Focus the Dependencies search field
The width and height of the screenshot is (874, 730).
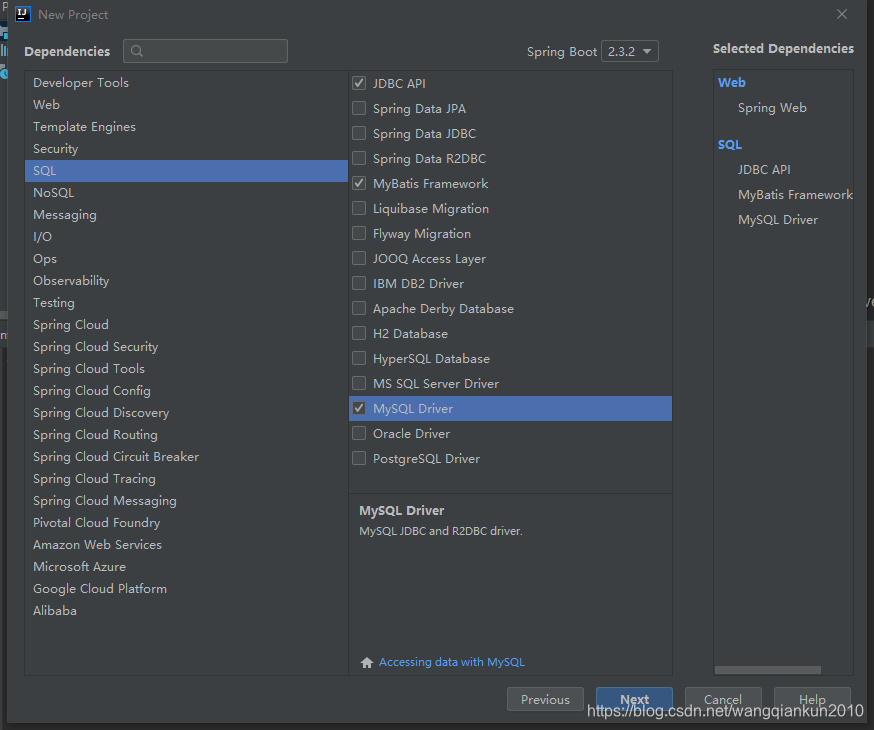(206, 51)
